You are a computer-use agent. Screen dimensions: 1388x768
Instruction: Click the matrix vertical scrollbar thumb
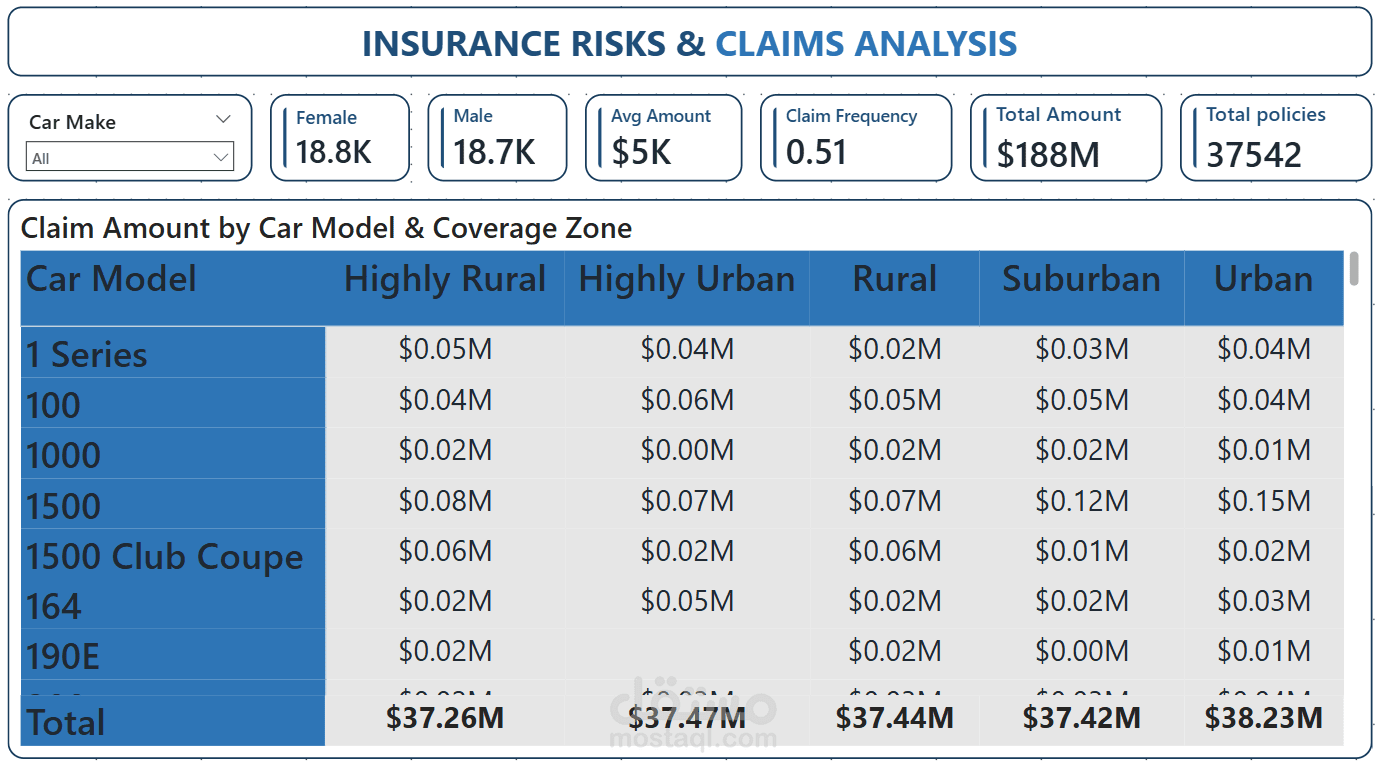[x=1354, y=268]
